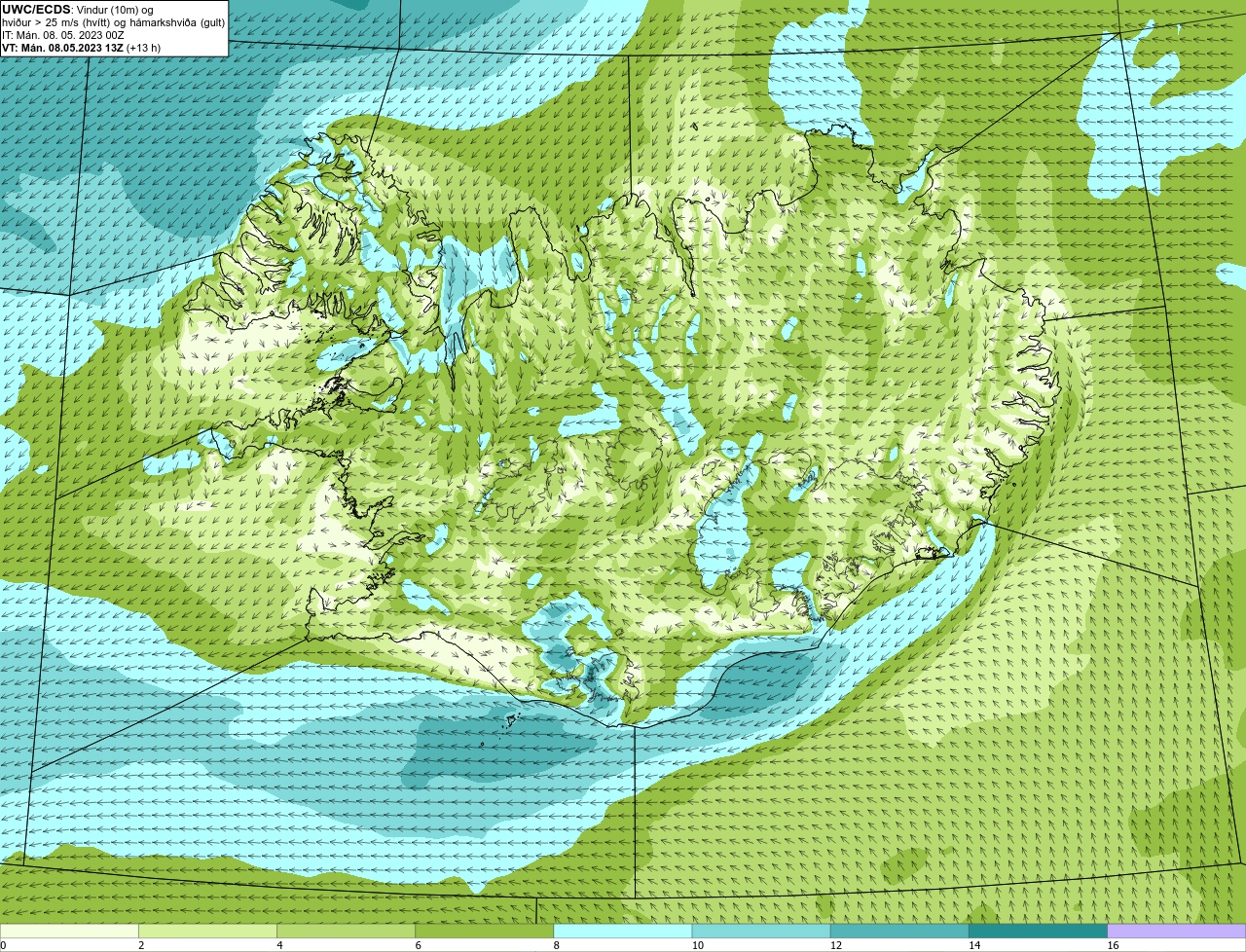This screenshot has width=1246, height=952.
Task: Click the pale yellow 0–2 m/s legend swatch
Action: (69, 931)
